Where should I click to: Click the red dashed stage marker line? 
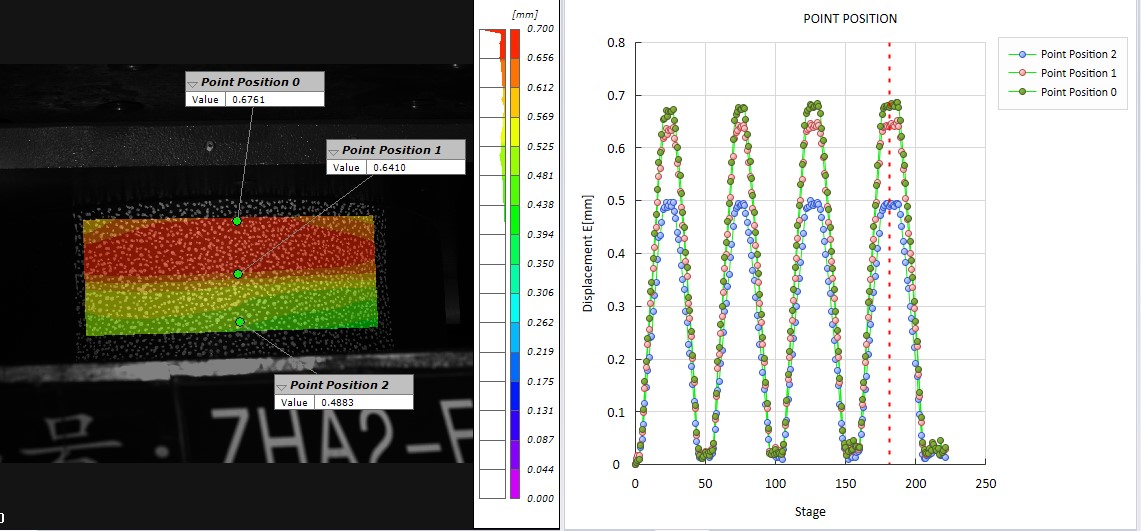click(x=890, y=300)
